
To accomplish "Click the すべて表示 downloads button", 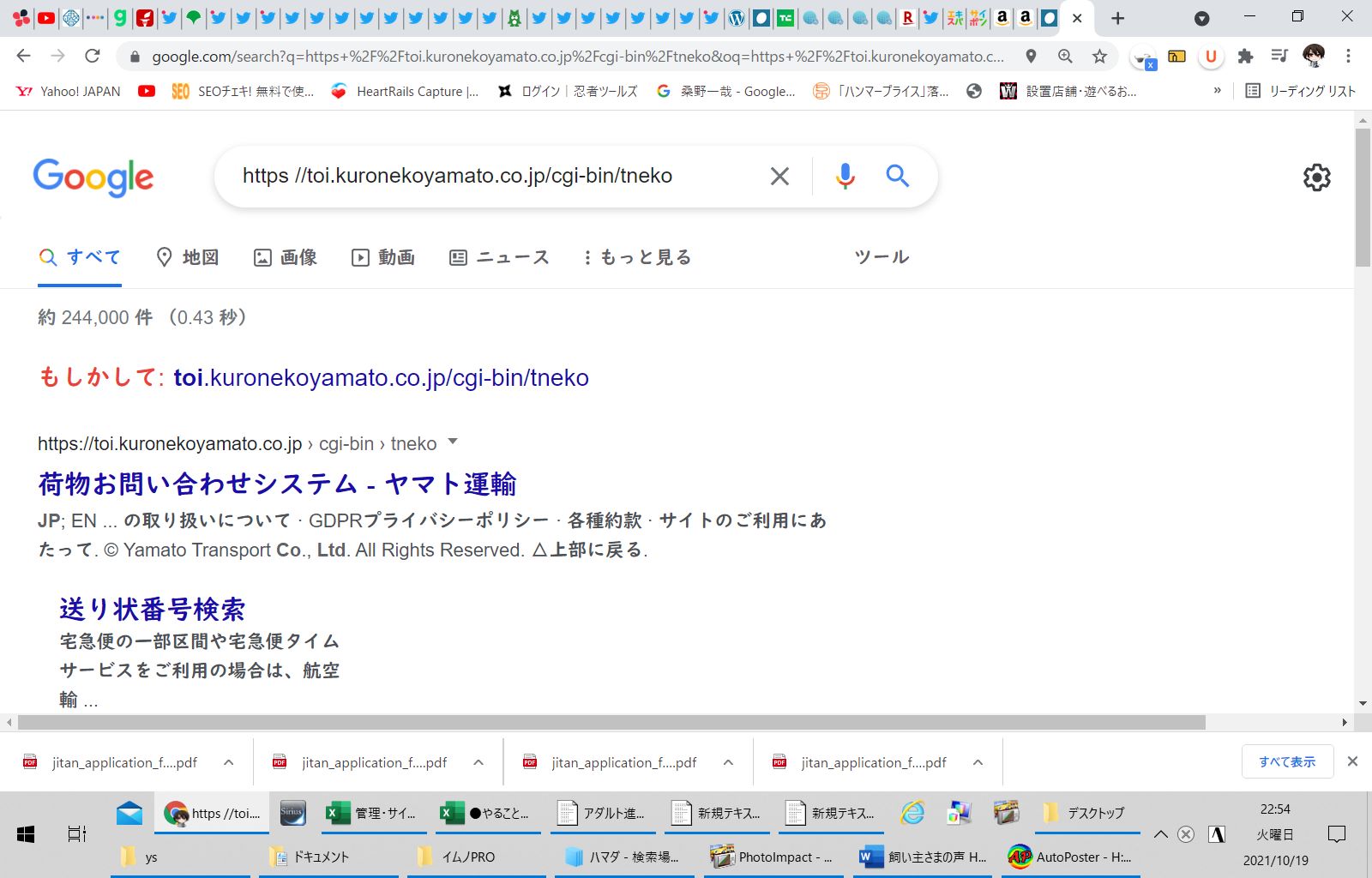I will coord(1286,761).
